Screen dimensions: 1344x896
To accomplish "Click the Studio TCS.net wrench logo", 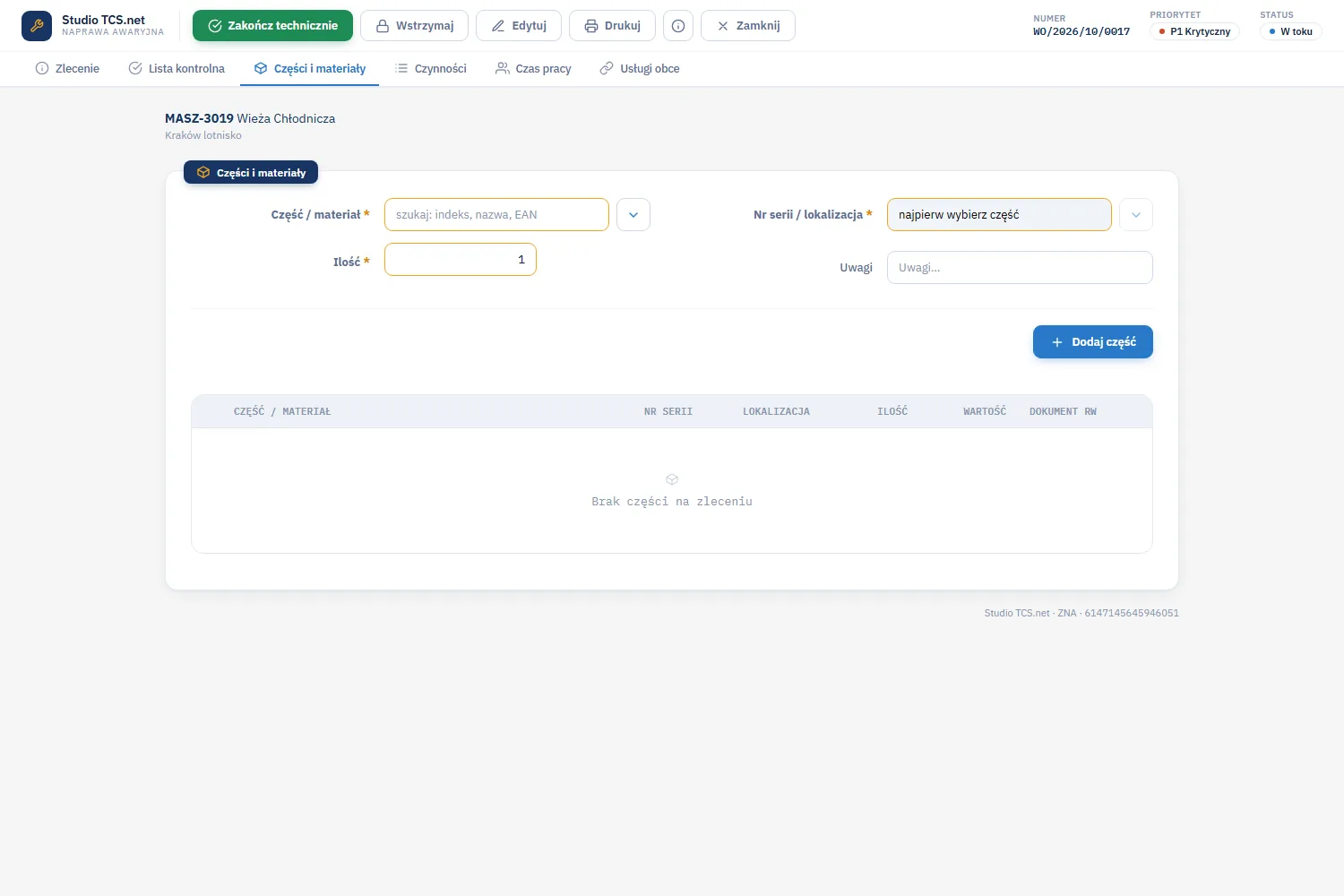I will 37,26.
